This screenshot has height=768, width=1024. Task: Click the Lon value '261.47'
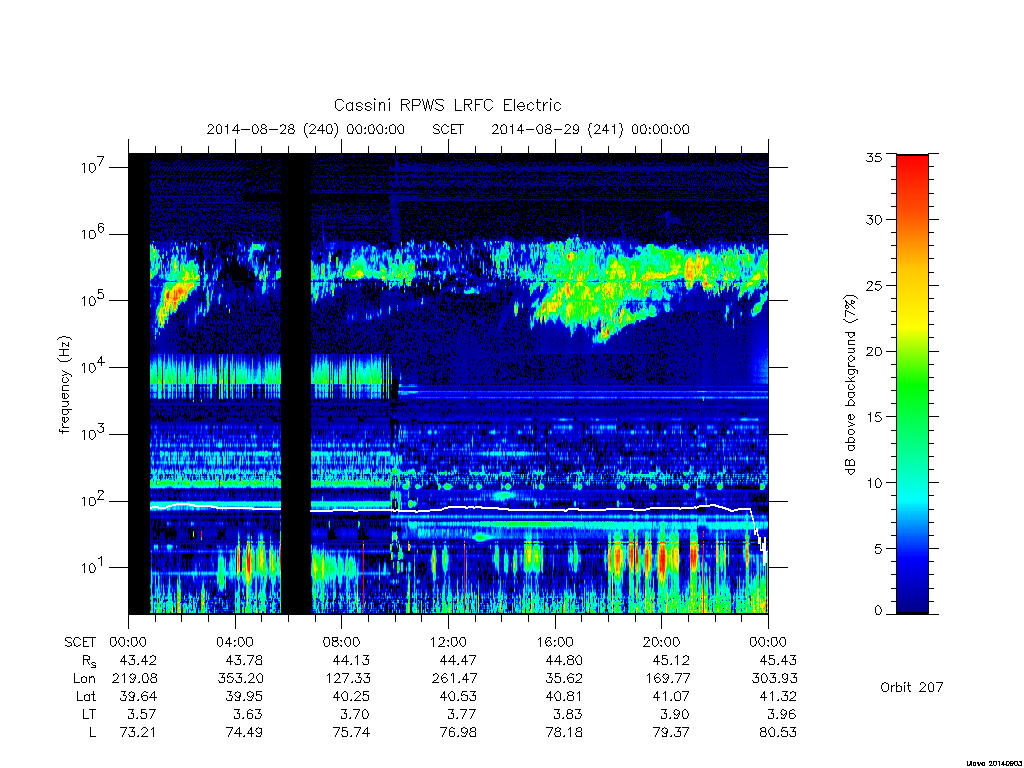[454, 679]
